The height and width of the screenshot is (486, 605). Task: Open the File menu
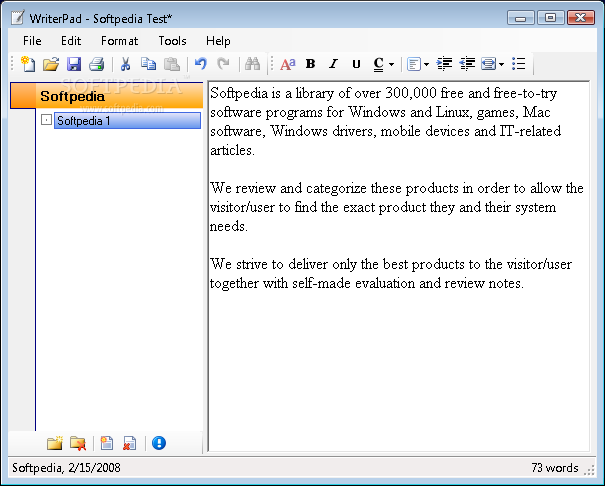[x=32, y=41]
